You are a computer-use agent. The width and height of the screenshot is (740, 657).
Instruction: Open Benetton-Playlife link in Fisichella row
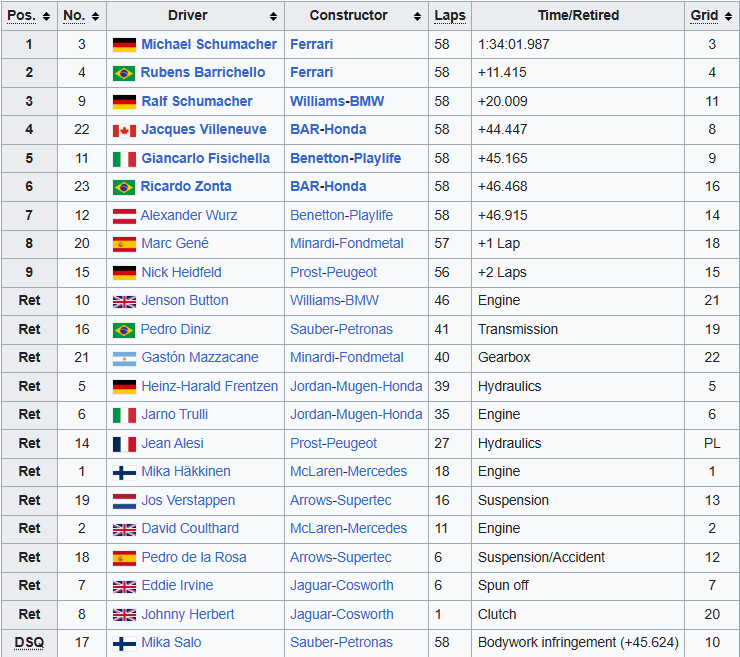tap(345, 159)
